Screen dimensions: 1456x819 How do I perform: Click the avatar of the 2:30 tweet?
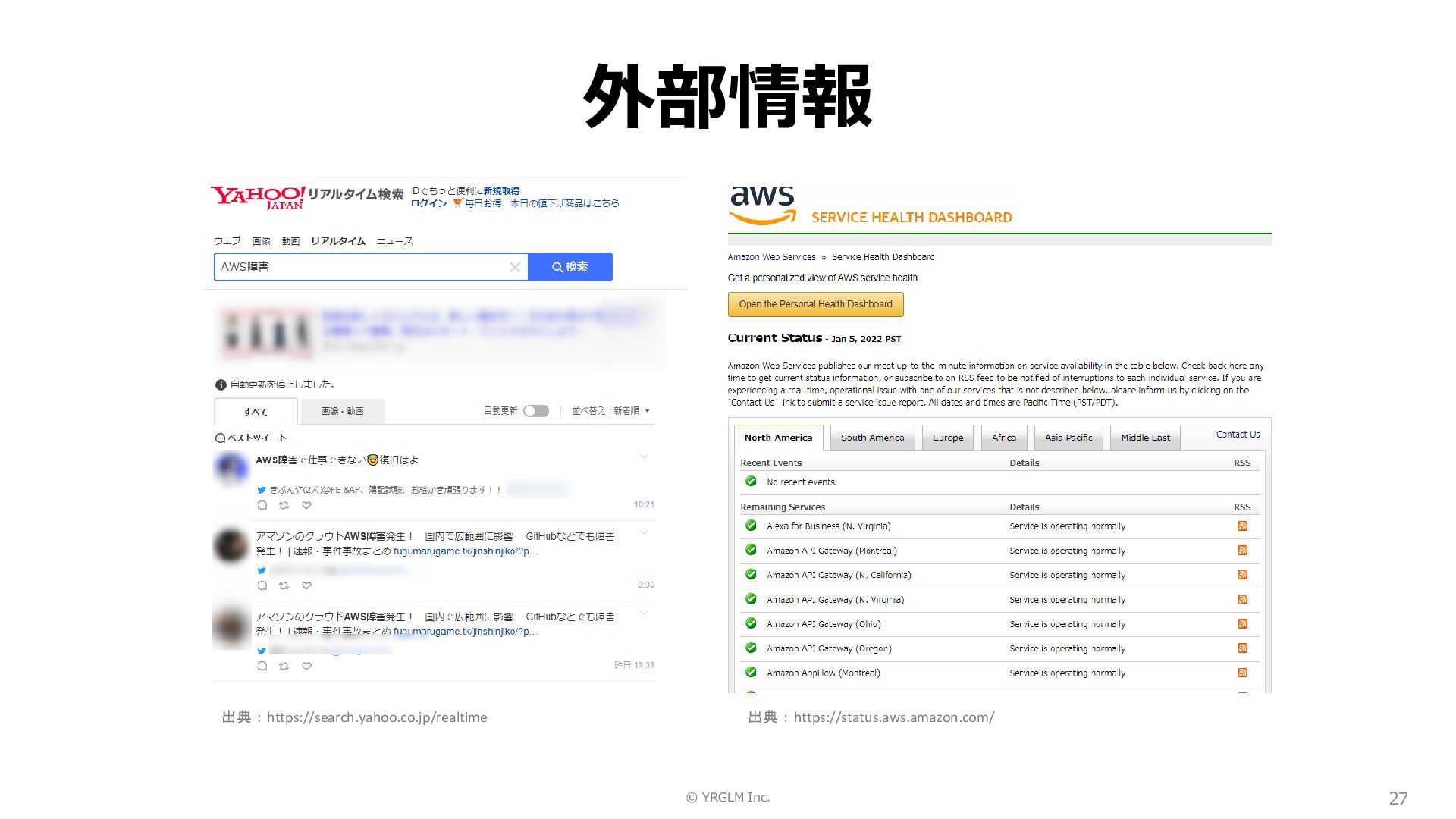[x=231, y=546]
